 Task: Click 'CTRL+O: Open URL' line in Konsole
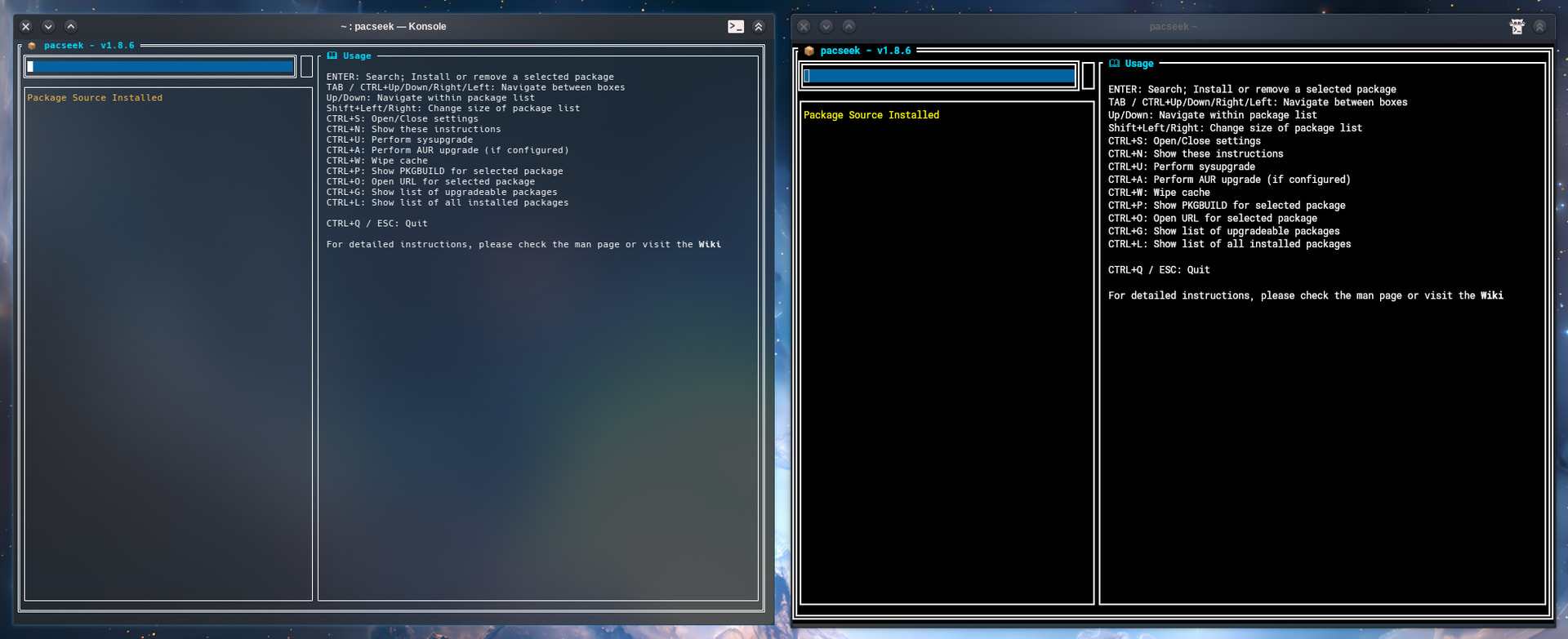431,182
